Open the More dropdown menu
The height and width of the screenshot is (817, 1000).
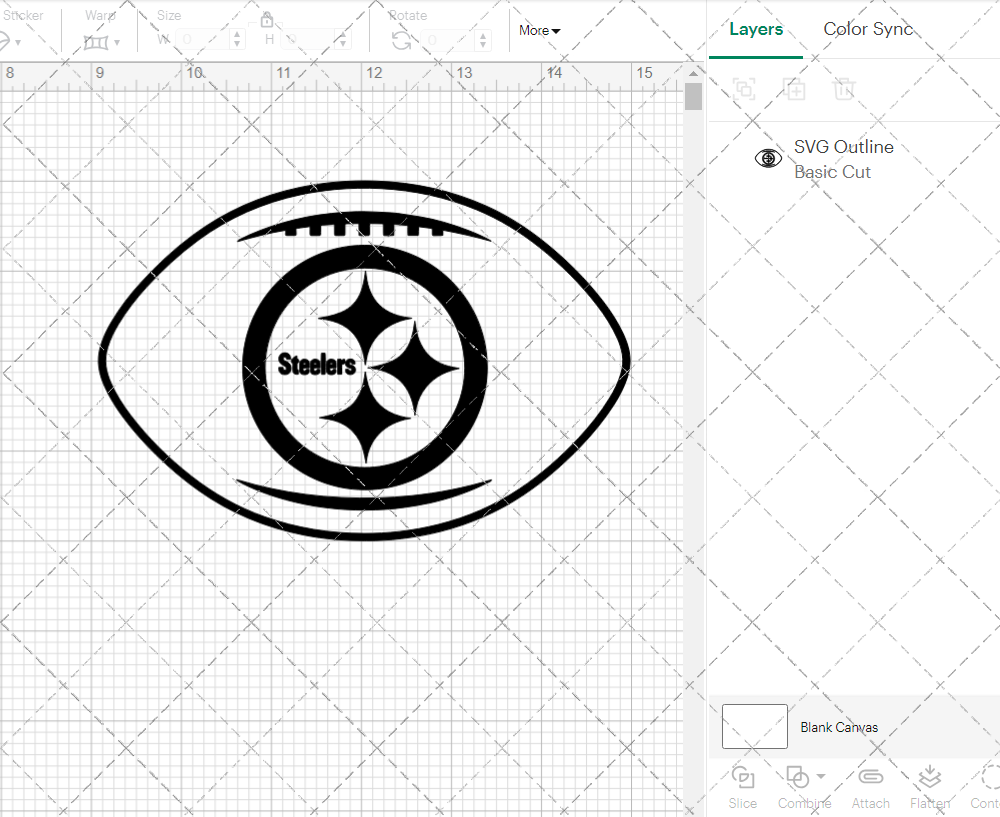[539, 31]
